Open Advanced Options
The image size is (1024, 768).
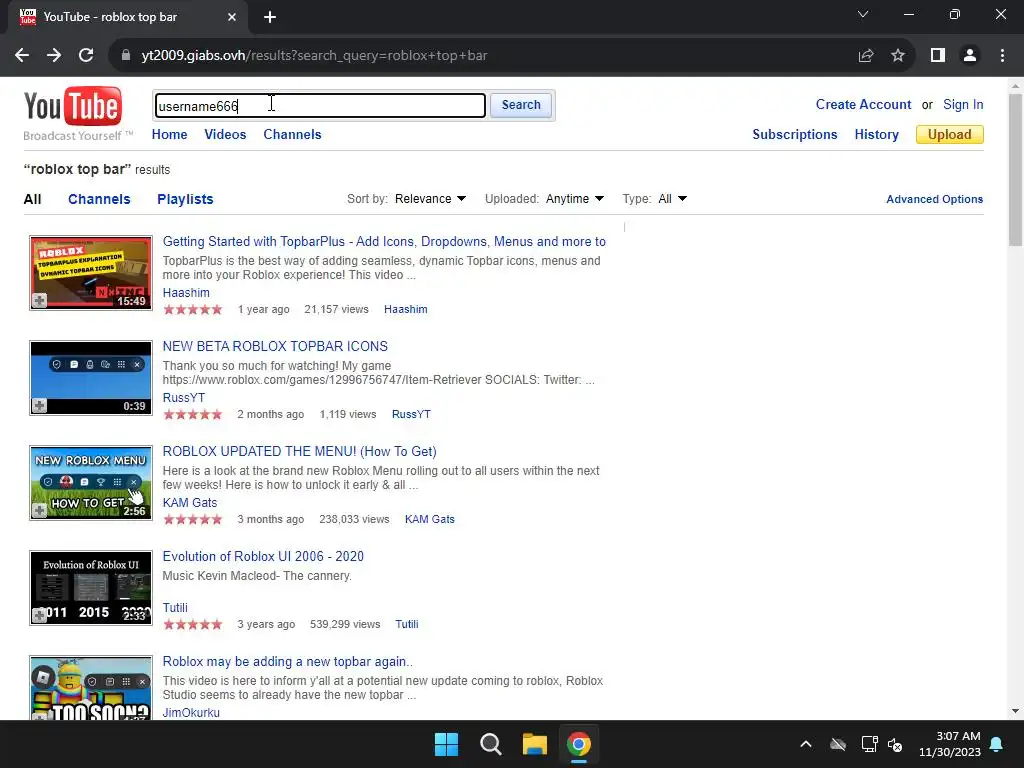935,199
